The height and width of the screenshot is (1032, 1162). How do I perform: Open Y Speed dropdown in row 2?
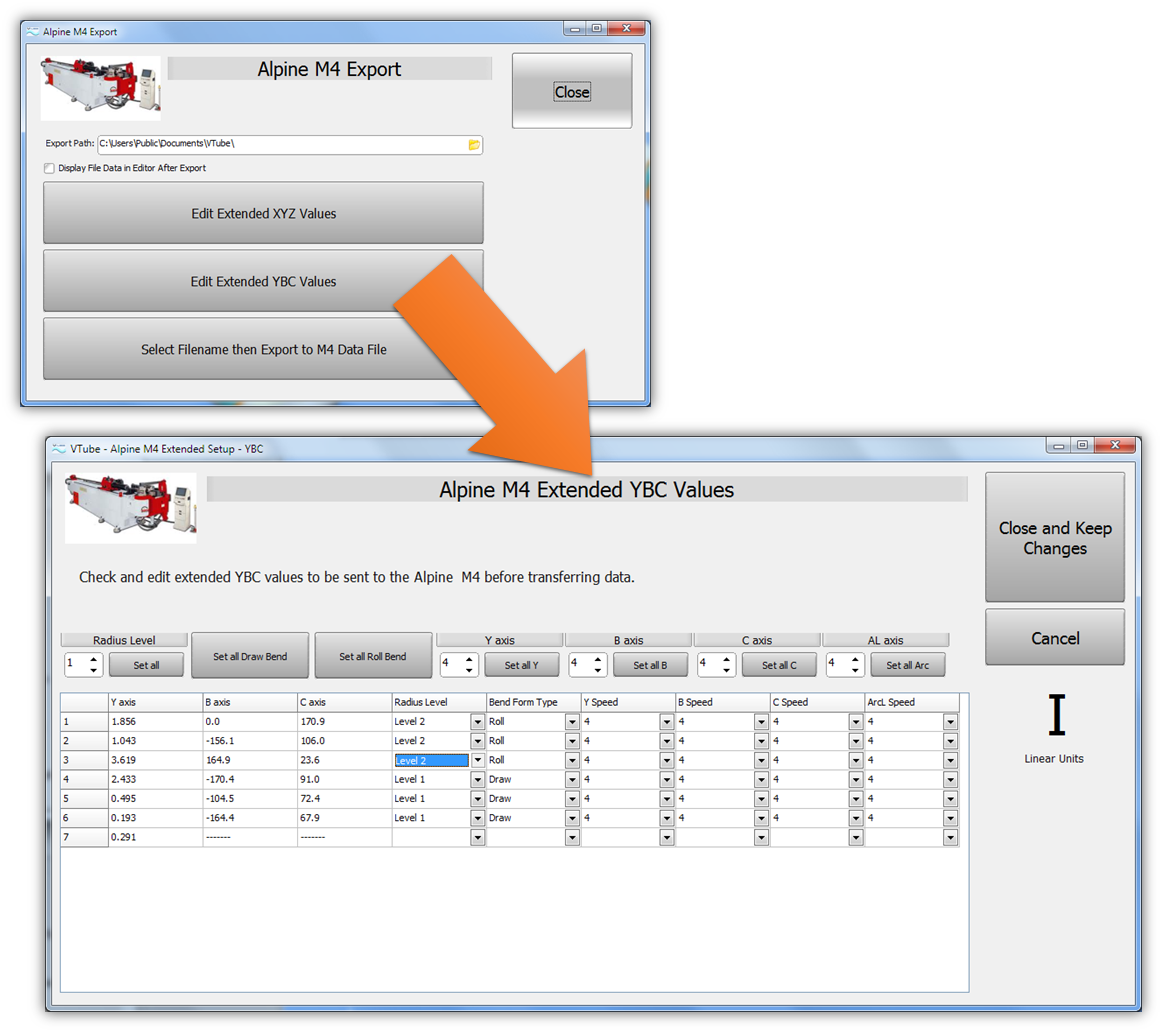pos(666,741)
